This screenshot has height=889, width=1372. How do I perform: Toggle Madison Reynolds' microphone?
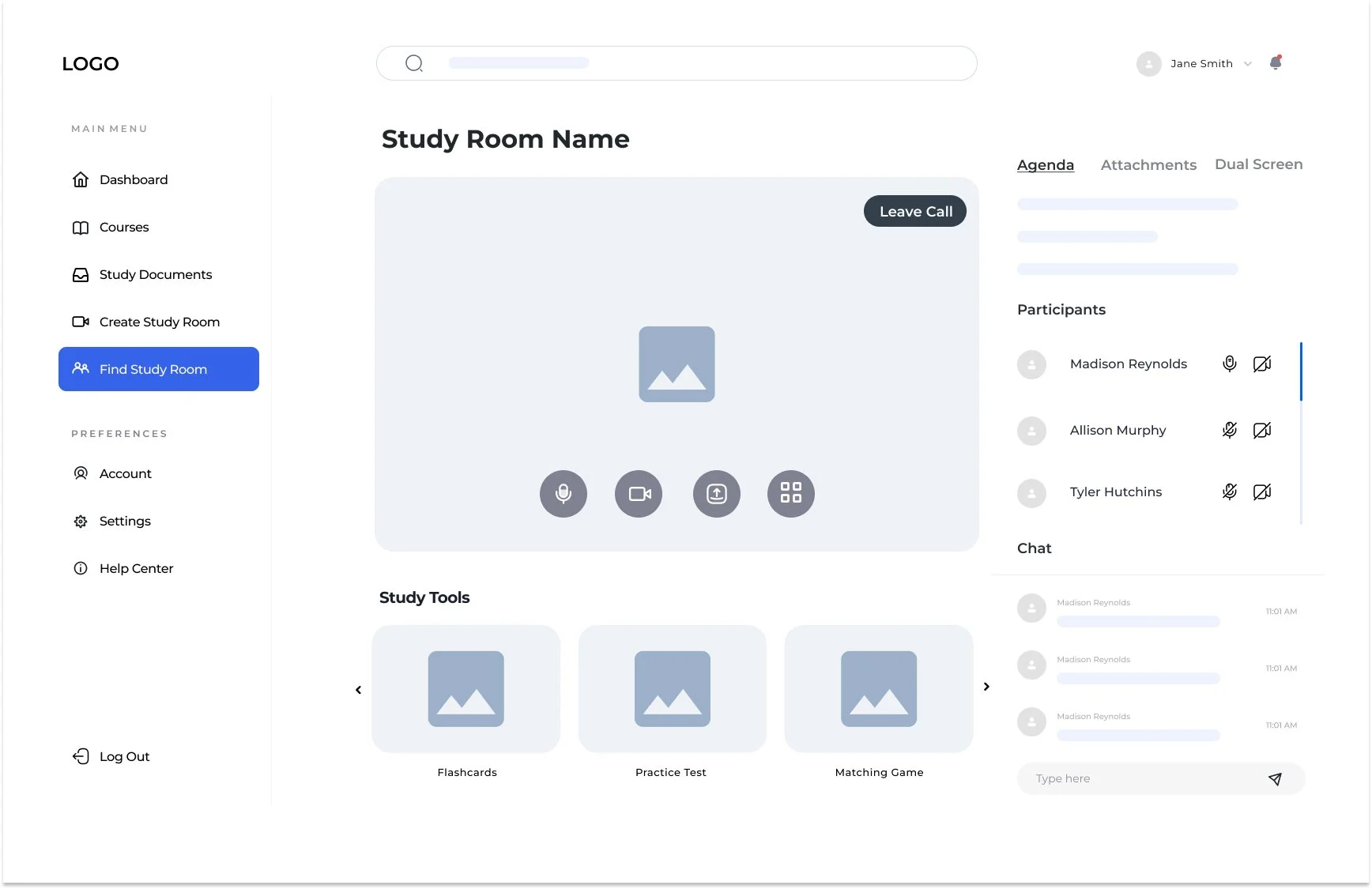pos(1230,364)
